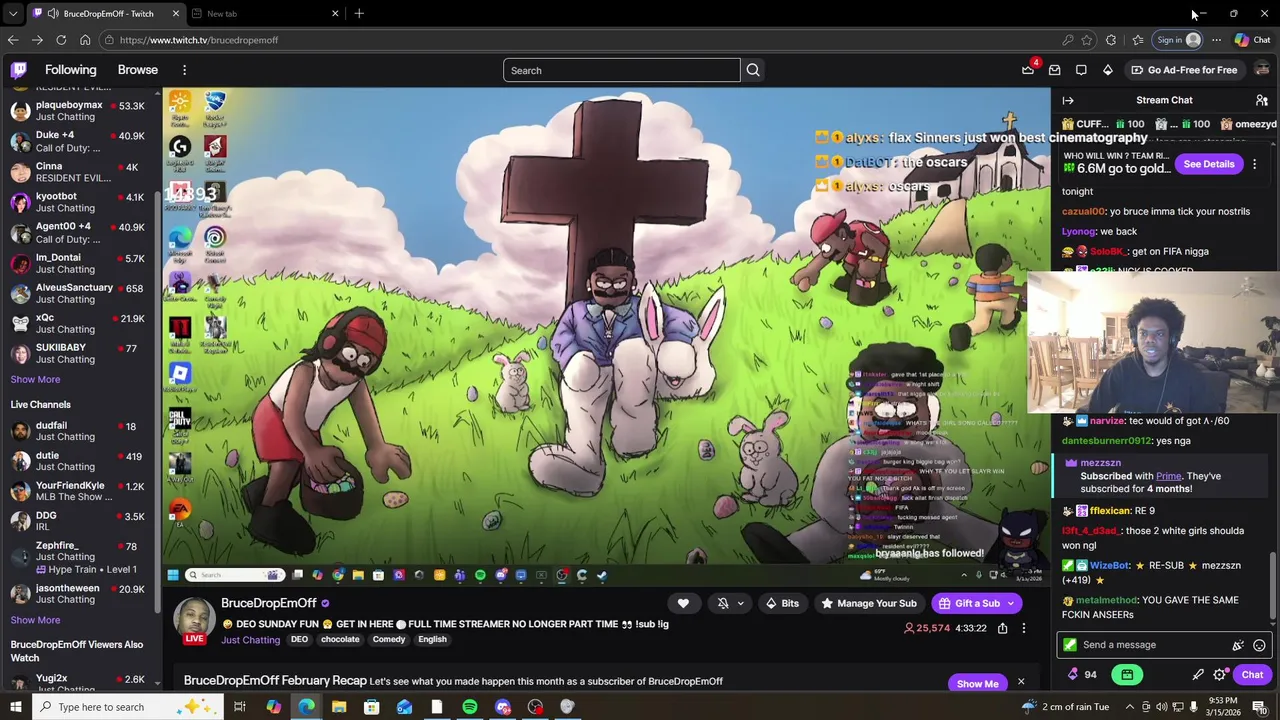Screen dimensions: 1280x720
Task: Select the BruceDropEmOff - Twitch browser tab
Action: (107, 14)
